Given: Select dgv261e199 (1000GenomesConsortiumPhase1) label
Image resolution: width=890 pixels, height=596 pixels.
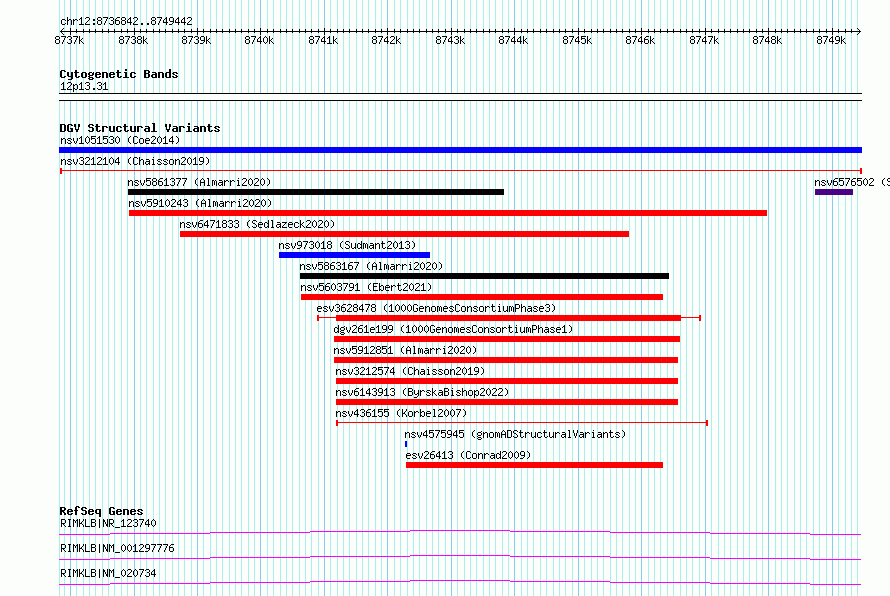Looking at the screenshot, I should (x=453, y=329).
